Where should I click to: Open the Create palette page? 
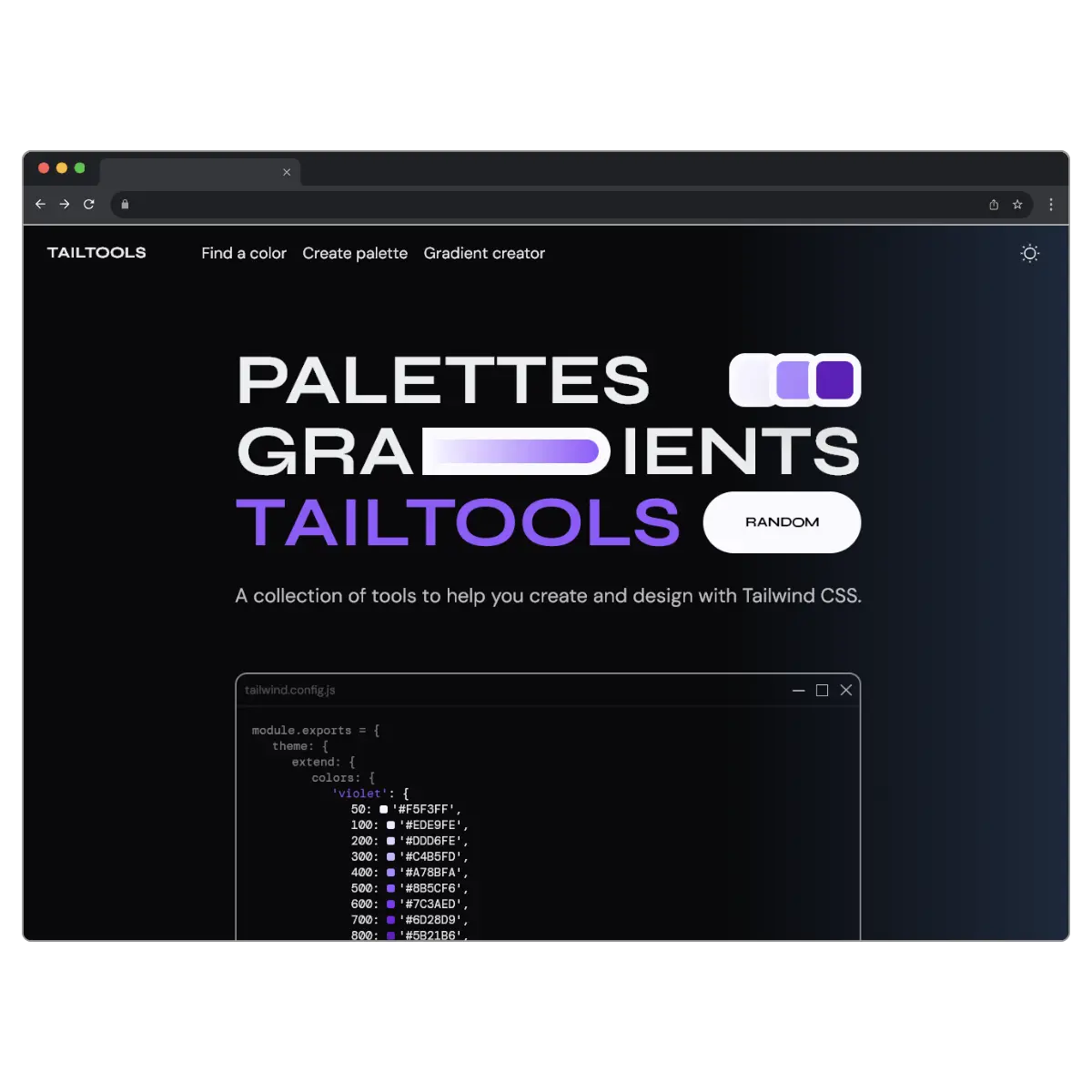coord(355,253)
